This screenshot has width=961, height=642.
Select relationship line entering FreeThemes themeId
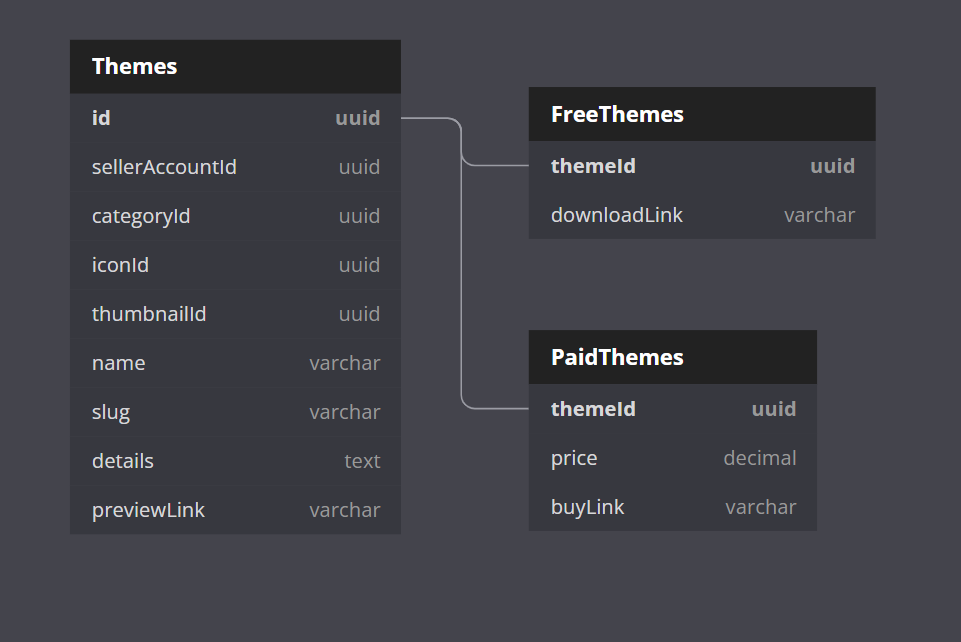[x=497, y=165]
